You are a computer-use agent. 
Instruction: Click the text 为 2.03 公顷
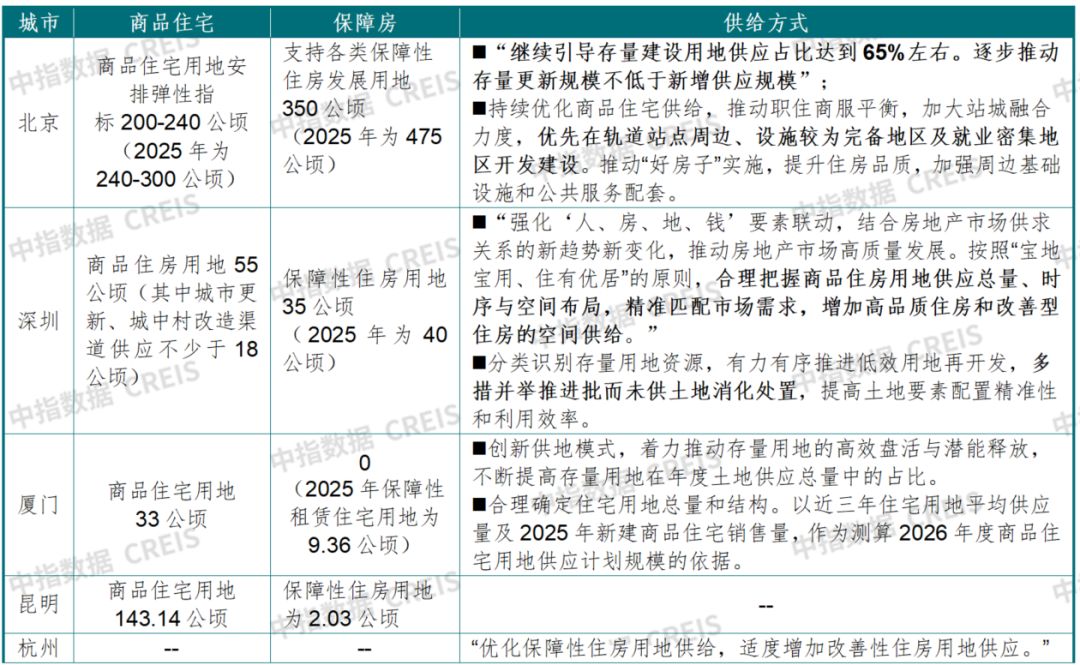tap(341, 618)
